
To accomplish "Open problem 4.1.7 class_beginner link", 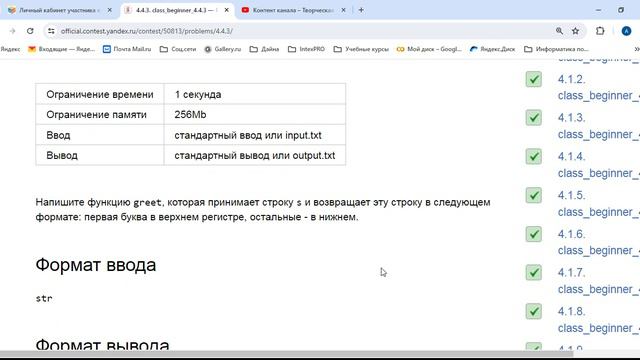I will click(x=598, y=281).
